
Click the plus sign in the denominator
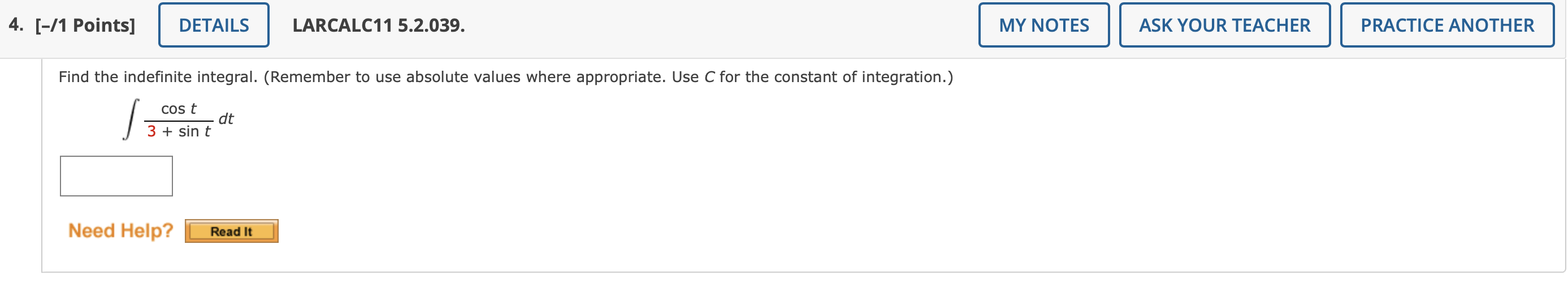coord(167,131)
